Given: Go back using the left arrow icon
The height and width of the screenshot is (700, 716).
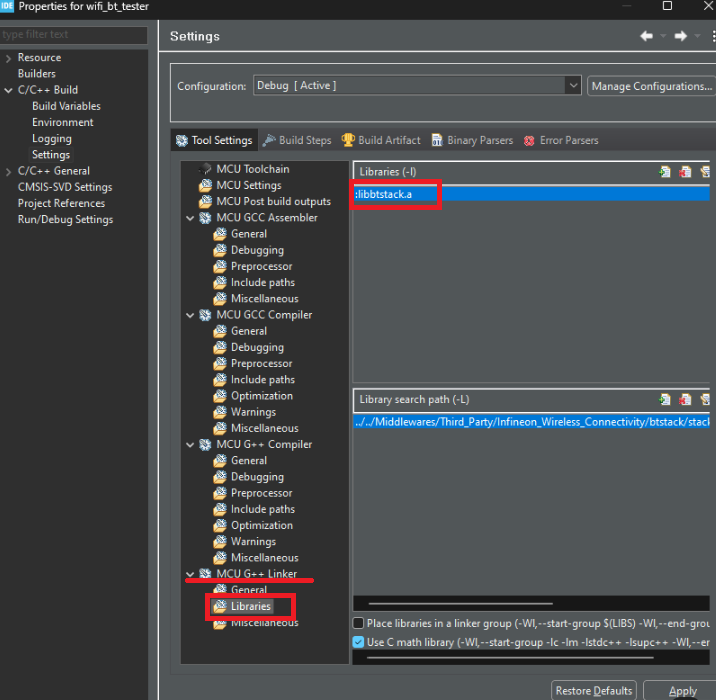Looking at the screenshot, I should pos(646,36).
